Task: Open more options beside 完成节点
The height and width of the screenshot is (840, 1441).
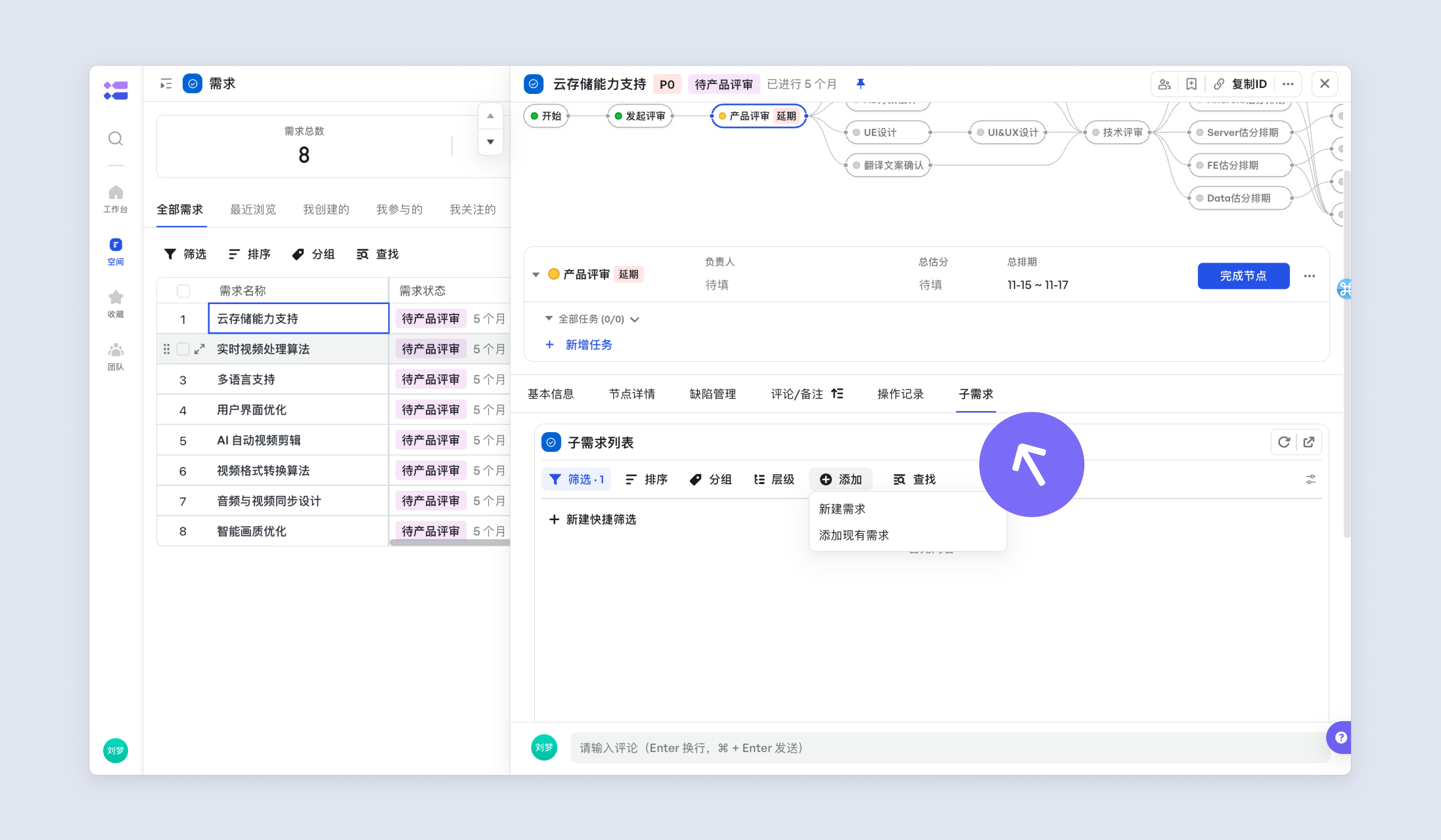Action: 1310,276
